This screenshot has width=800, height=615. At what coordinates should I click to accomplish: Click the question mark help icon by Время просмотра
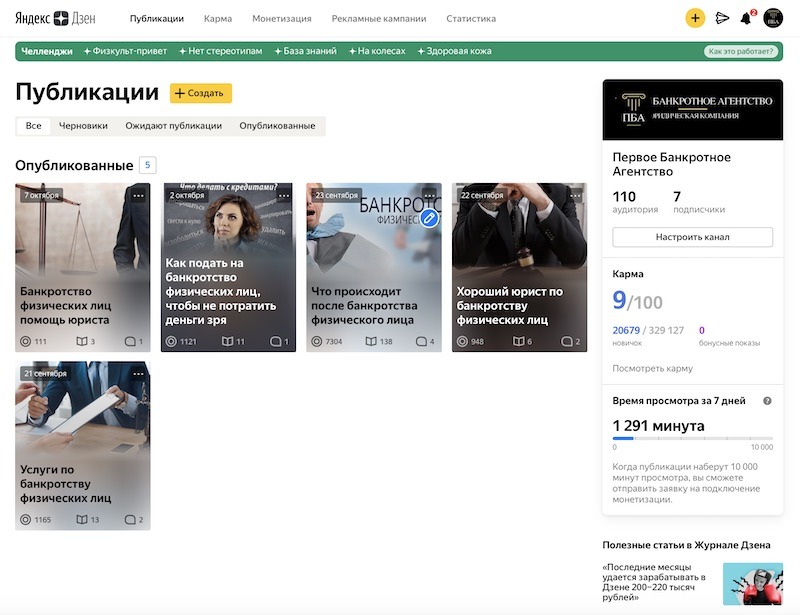pyautogui.click(x=767, y=401)
